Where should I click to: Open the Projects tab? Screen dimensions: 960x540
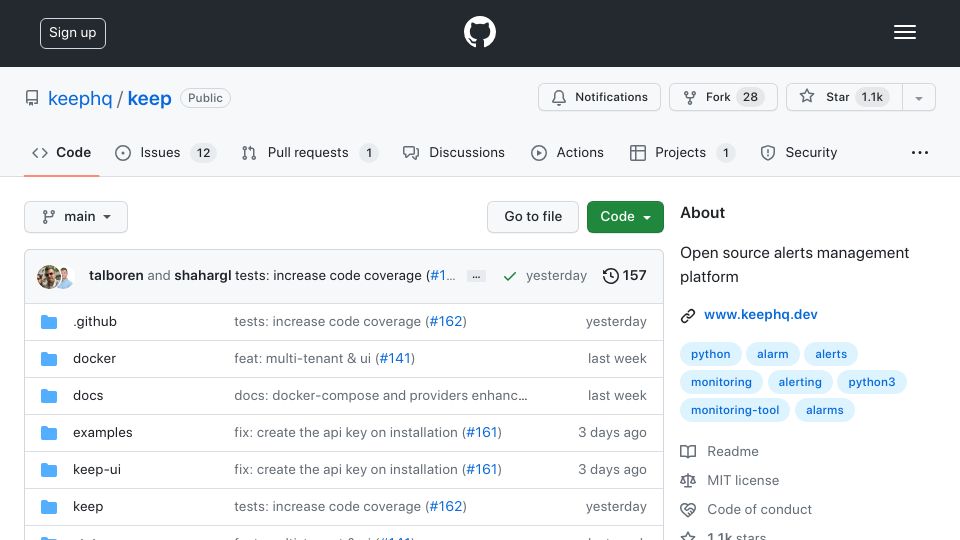pos(682,152)
